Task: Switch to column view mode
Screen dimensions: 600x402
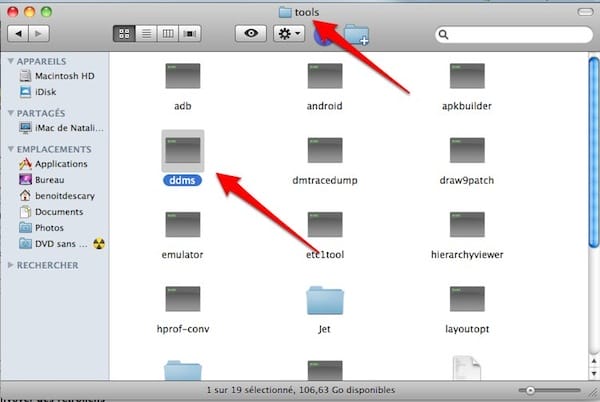Action: 167,34
